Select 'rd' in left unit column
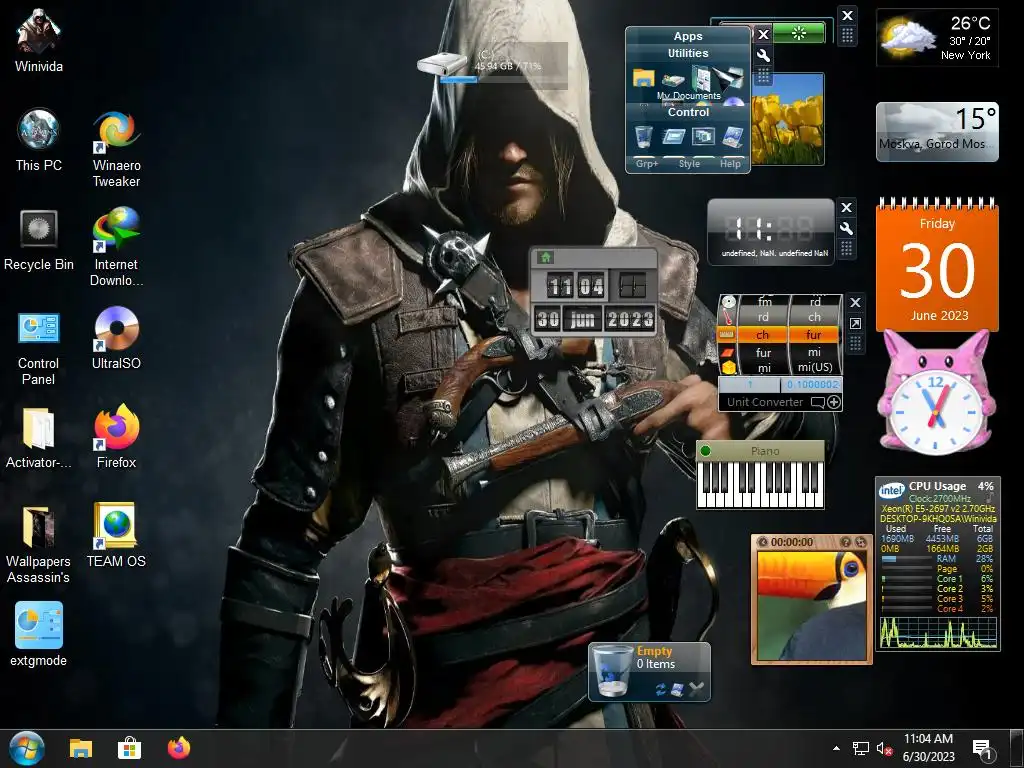 pos(763,317)
